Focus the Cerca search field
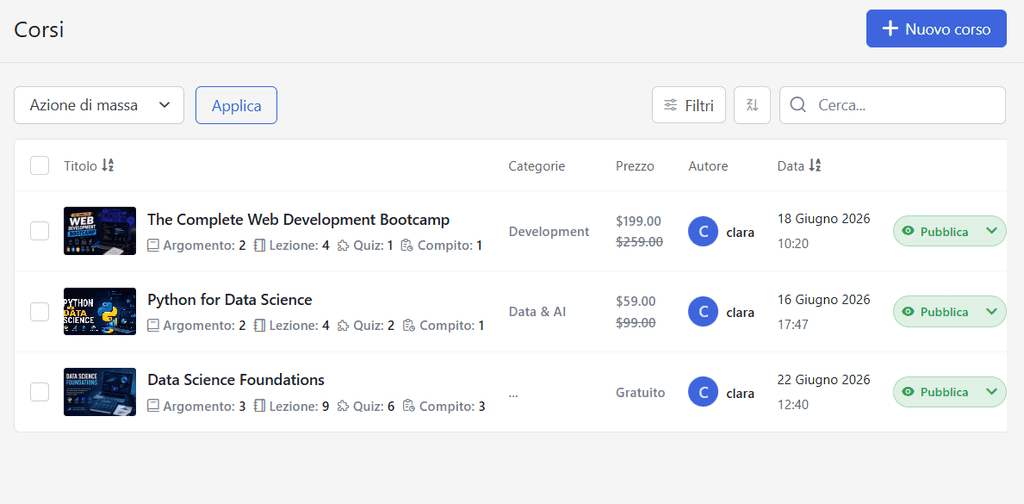The width and height of the screenshot is (1024, 504). click(893, 105)
